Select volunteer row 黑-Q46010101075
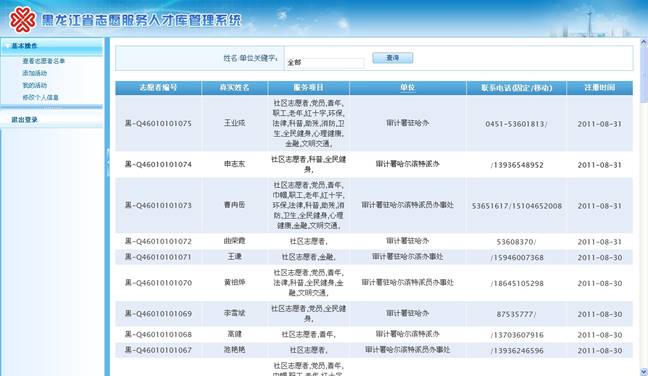Viewport: 648px width, 376px height. (374, 123)
